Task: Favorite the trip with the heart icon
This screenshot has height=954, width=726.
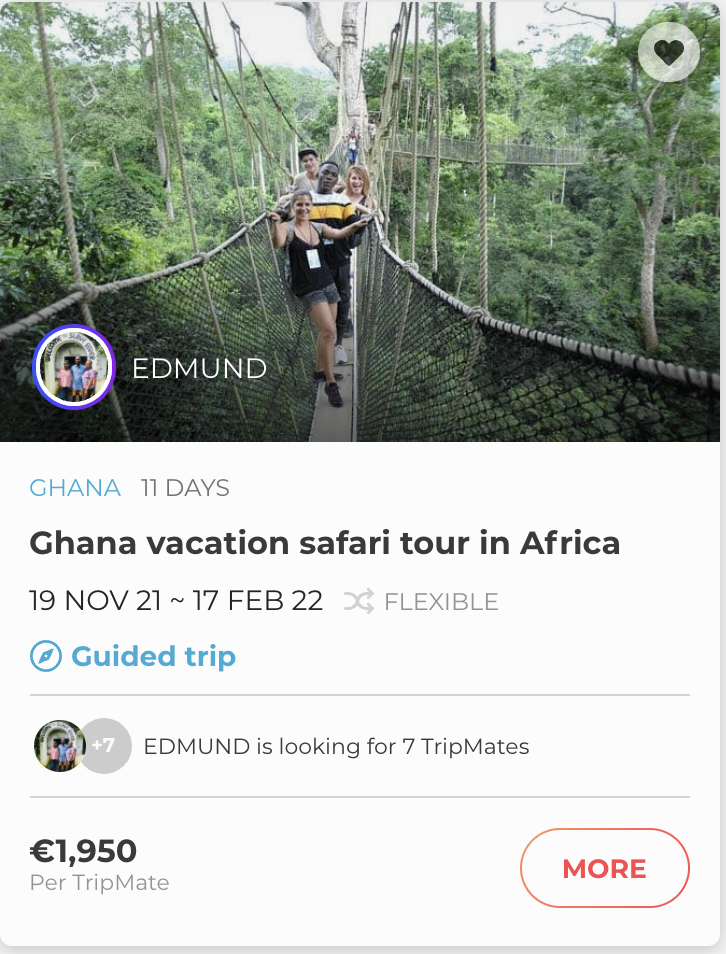Action: point(669,51)
